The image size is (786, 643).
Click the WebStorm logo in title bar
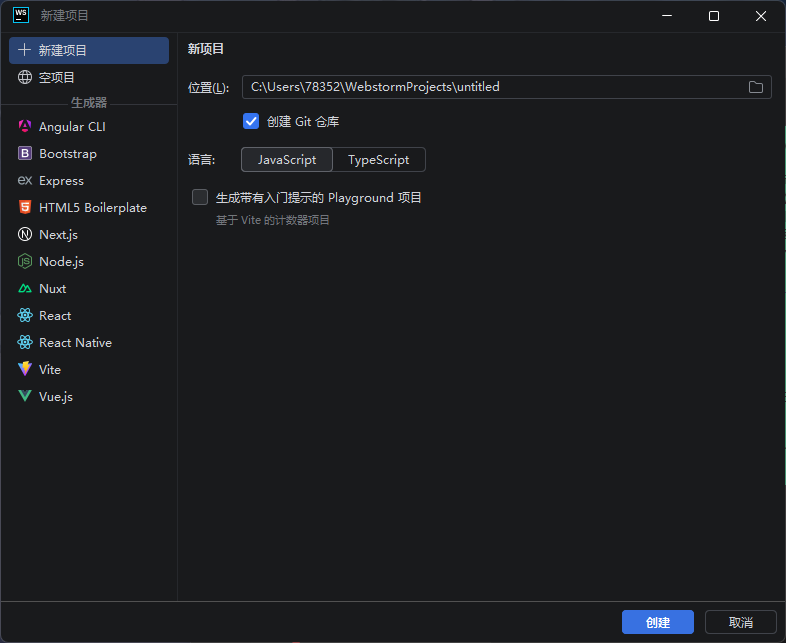(x=21, y=15)
